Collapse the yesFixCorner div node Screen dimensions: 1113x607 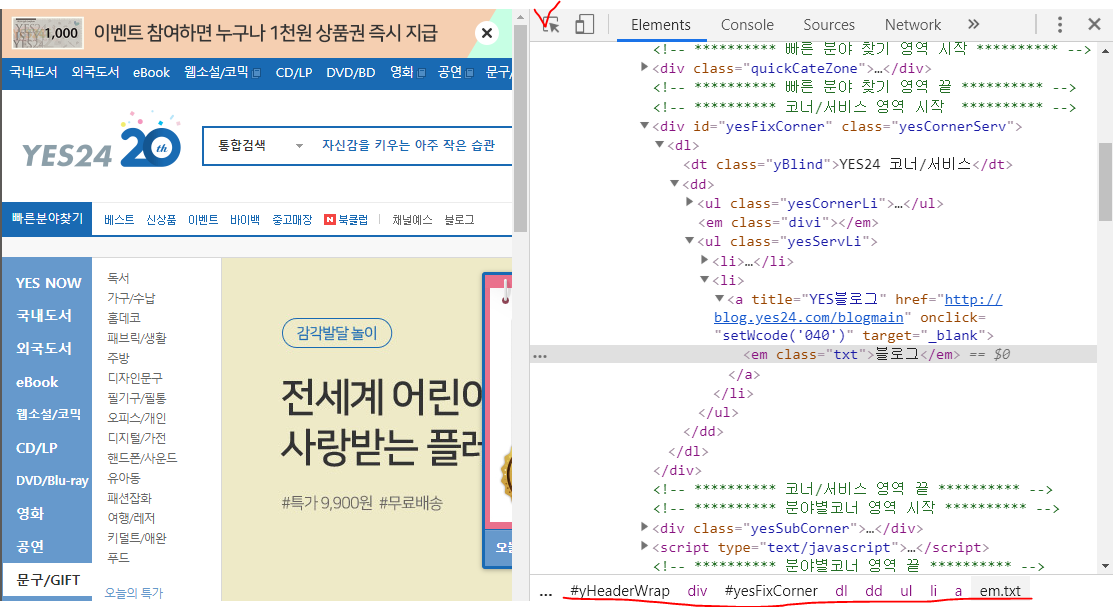coord(645,126)
